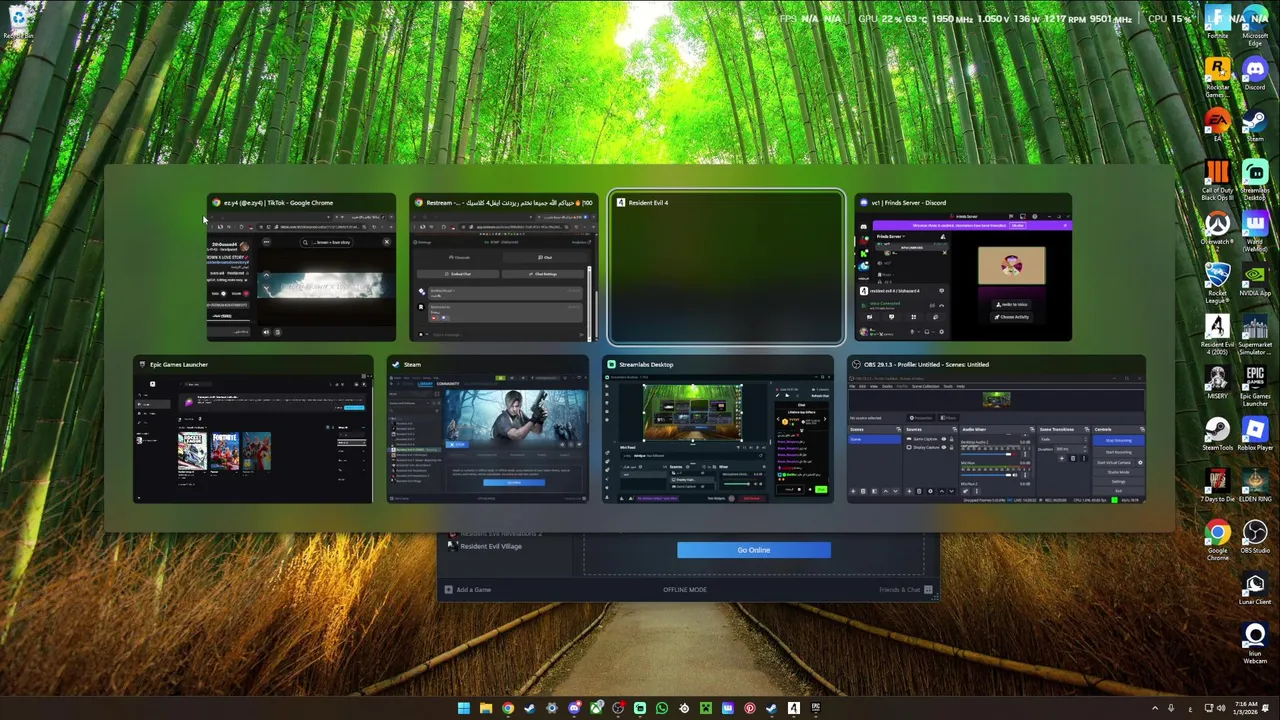
Task: Select the ELDEN RING desktop shortcut
Action: pos(1255,487)
